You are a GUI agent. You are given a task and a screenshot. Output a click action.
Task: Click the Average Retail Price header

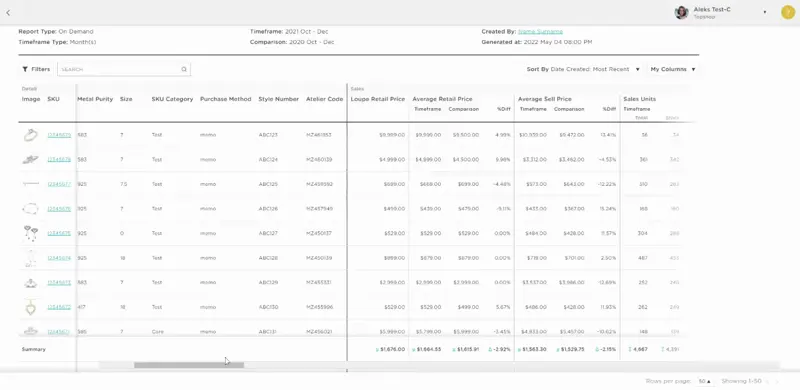tap(442, 99)
